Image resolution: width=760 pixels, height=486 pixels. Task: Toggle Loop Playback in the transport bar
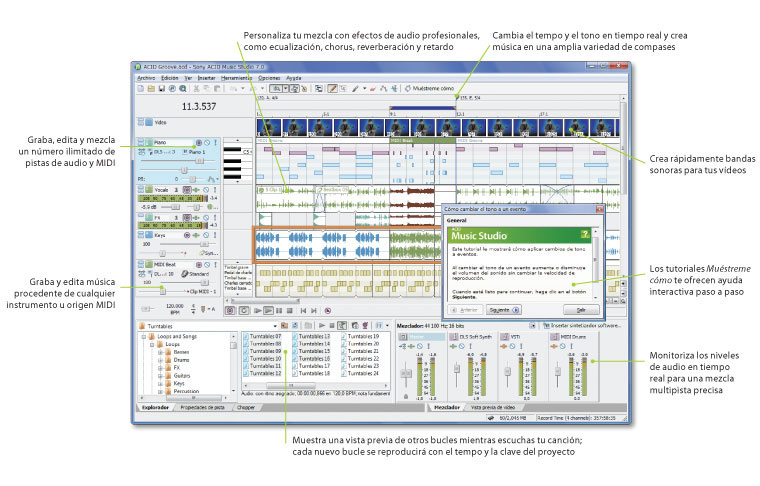point(244,311)
